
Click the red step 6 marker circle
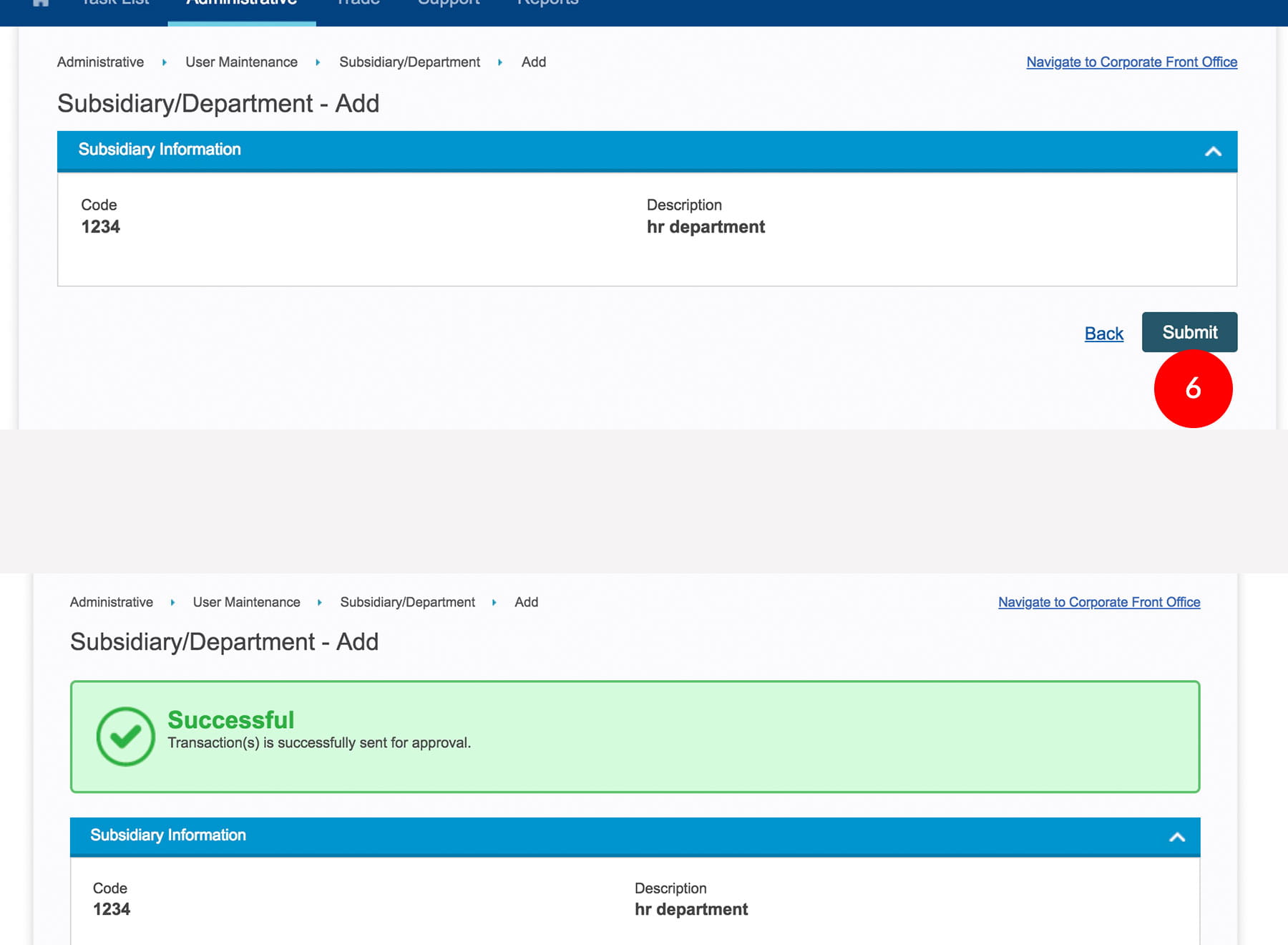(1193, 389)
